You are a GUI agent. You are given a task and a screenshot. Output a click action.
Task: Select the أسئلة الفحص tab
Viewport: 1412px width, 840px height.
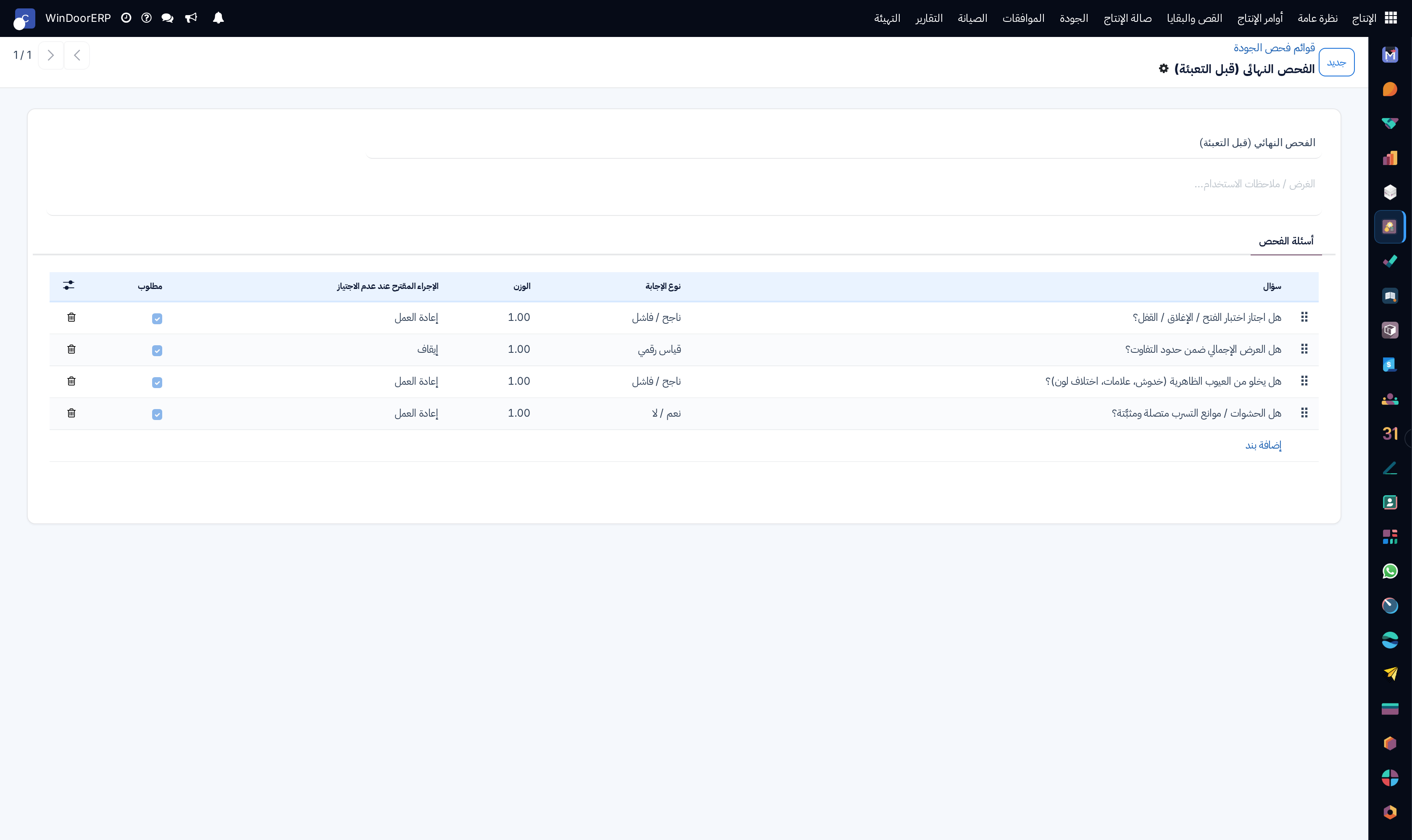(1286, 241)
